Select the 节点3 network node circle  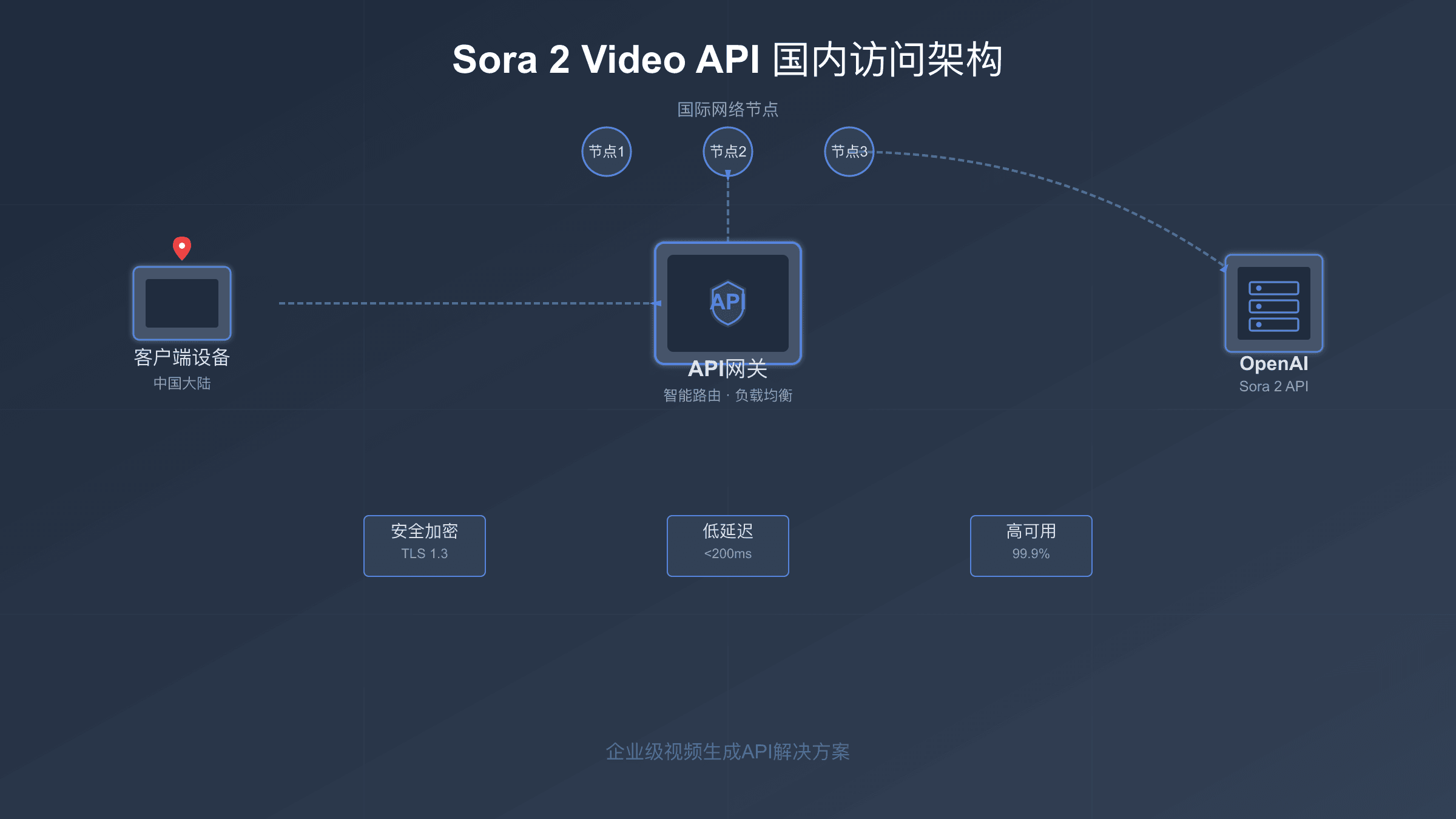click(x=849, y=152)
